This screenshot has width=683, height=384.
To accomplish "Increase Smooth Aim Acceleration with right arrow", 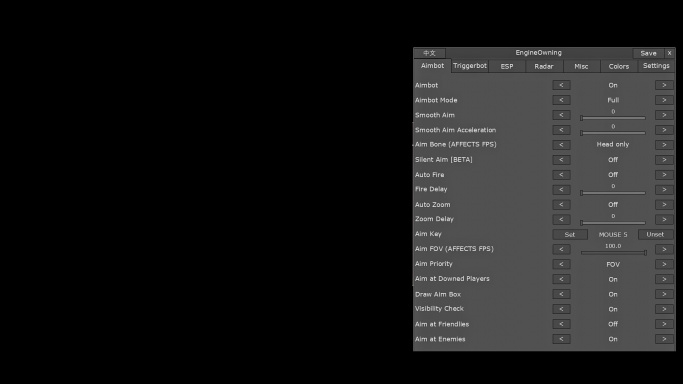I will tap(664, 130).
